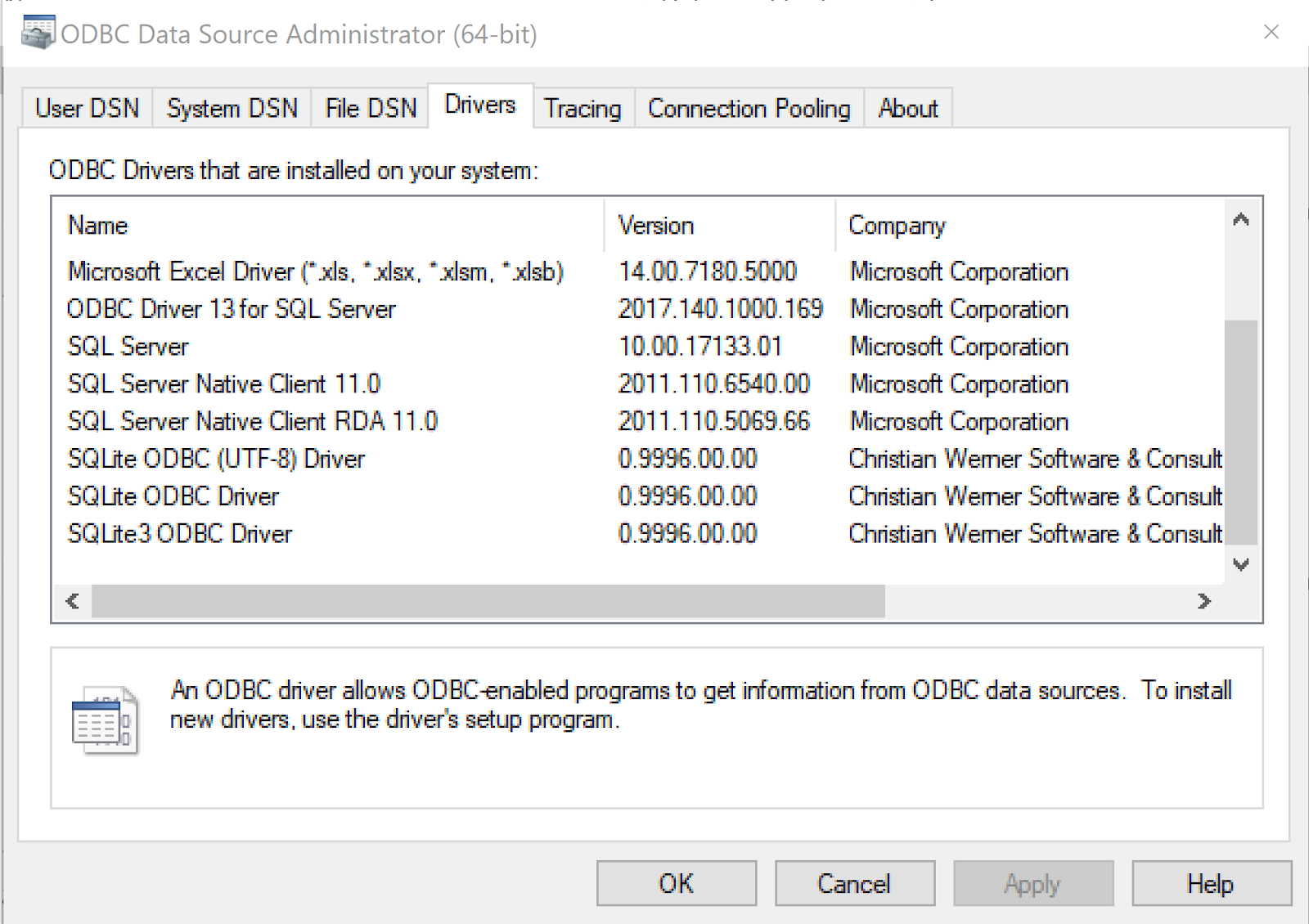Viewport: 1309px width, 924px height.
Task: Click the horizontal scroll left arrow
Action: [x=73, y=601]
